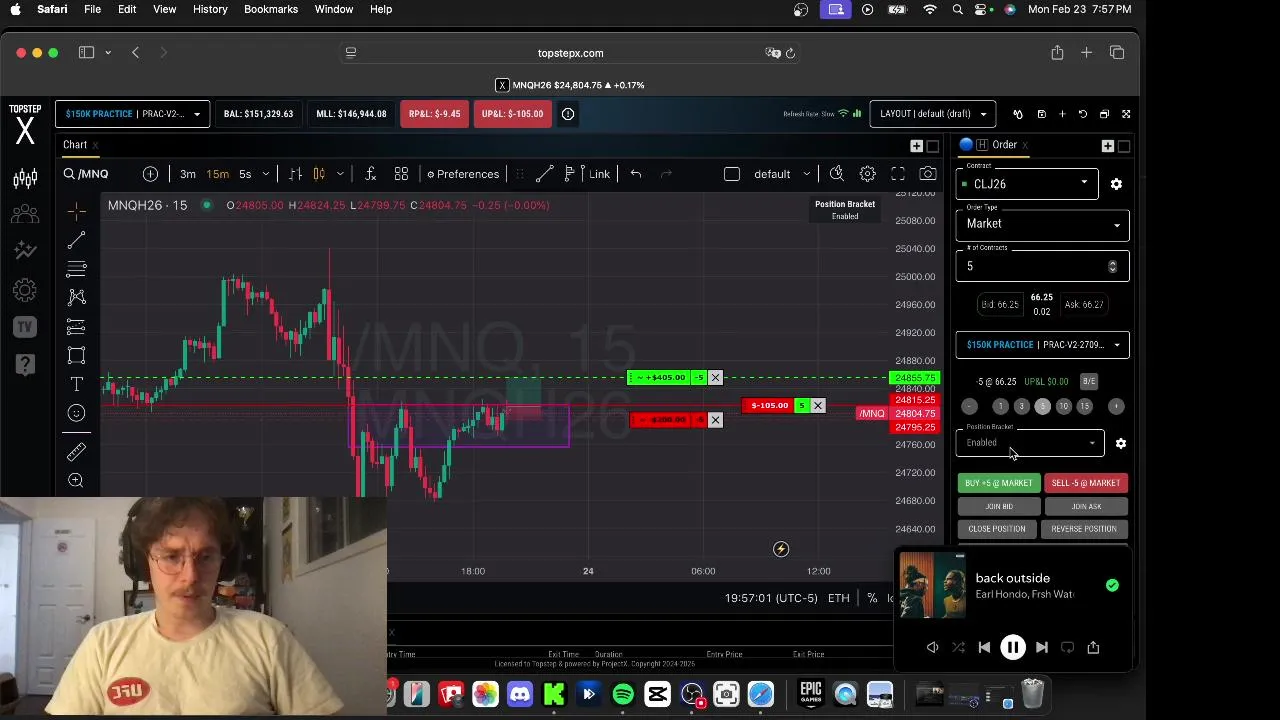Select the ruler measure tool

tap(76, 452)
